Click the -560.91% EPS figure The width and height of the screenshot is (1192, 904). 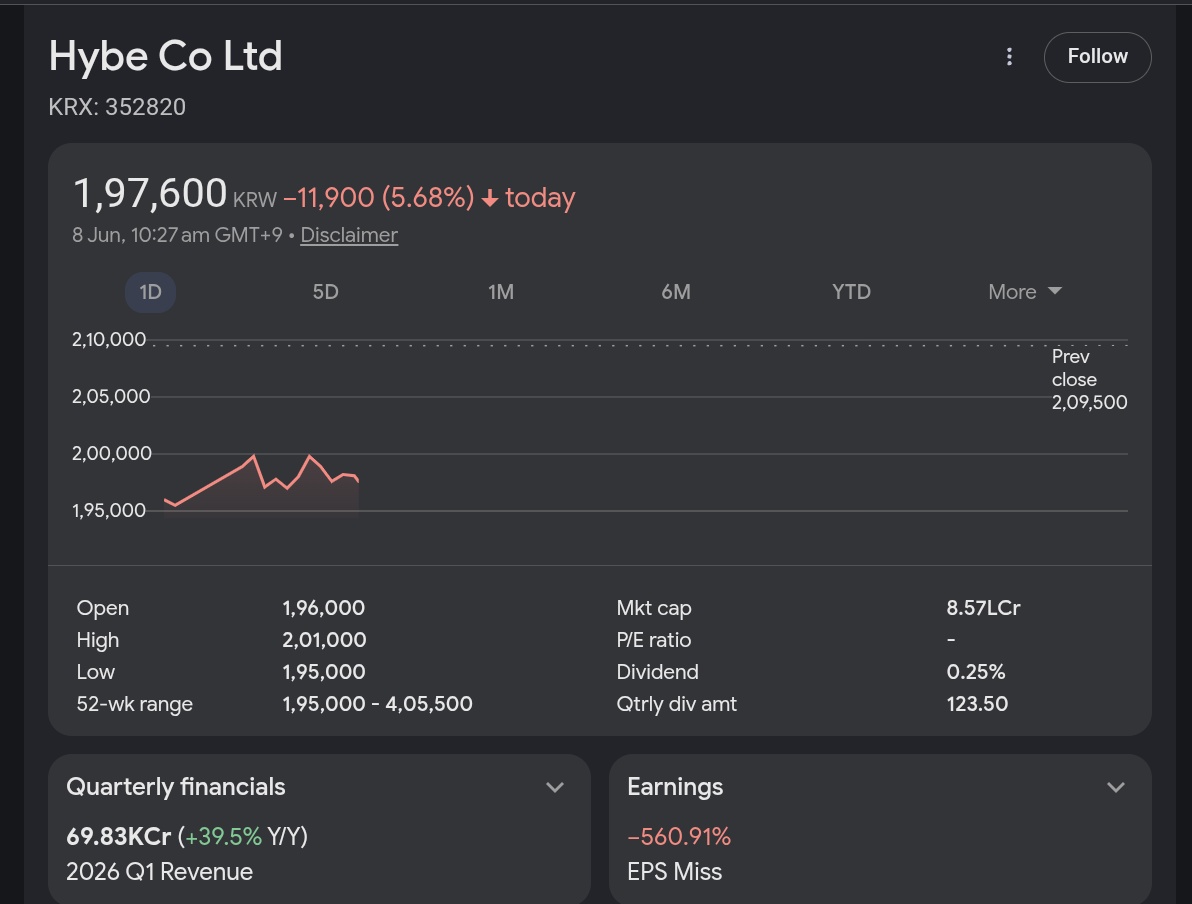[679, 837]
